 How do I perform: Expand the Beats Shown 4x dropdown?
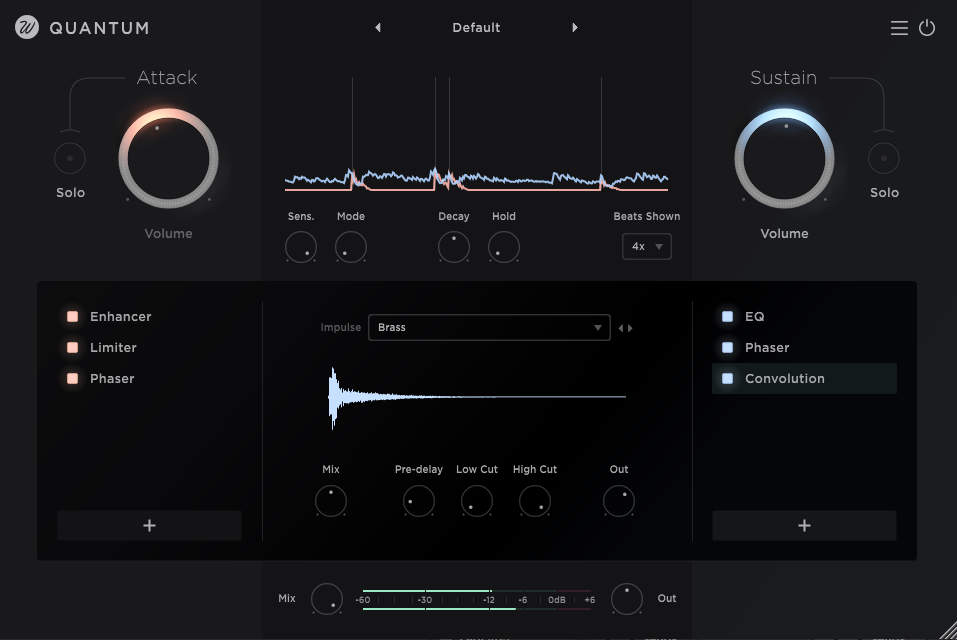coord(646,246)
